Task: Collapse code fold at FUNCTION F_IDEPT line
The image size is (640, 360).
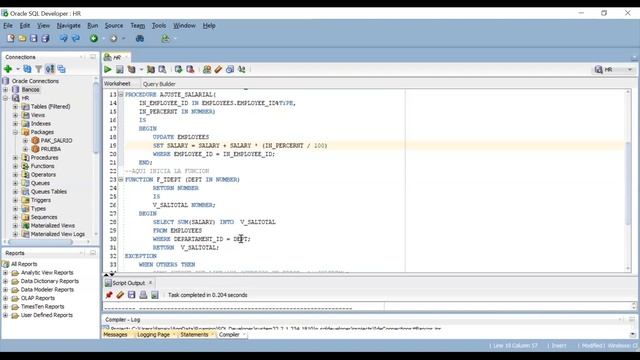Action: pos(121,179)
